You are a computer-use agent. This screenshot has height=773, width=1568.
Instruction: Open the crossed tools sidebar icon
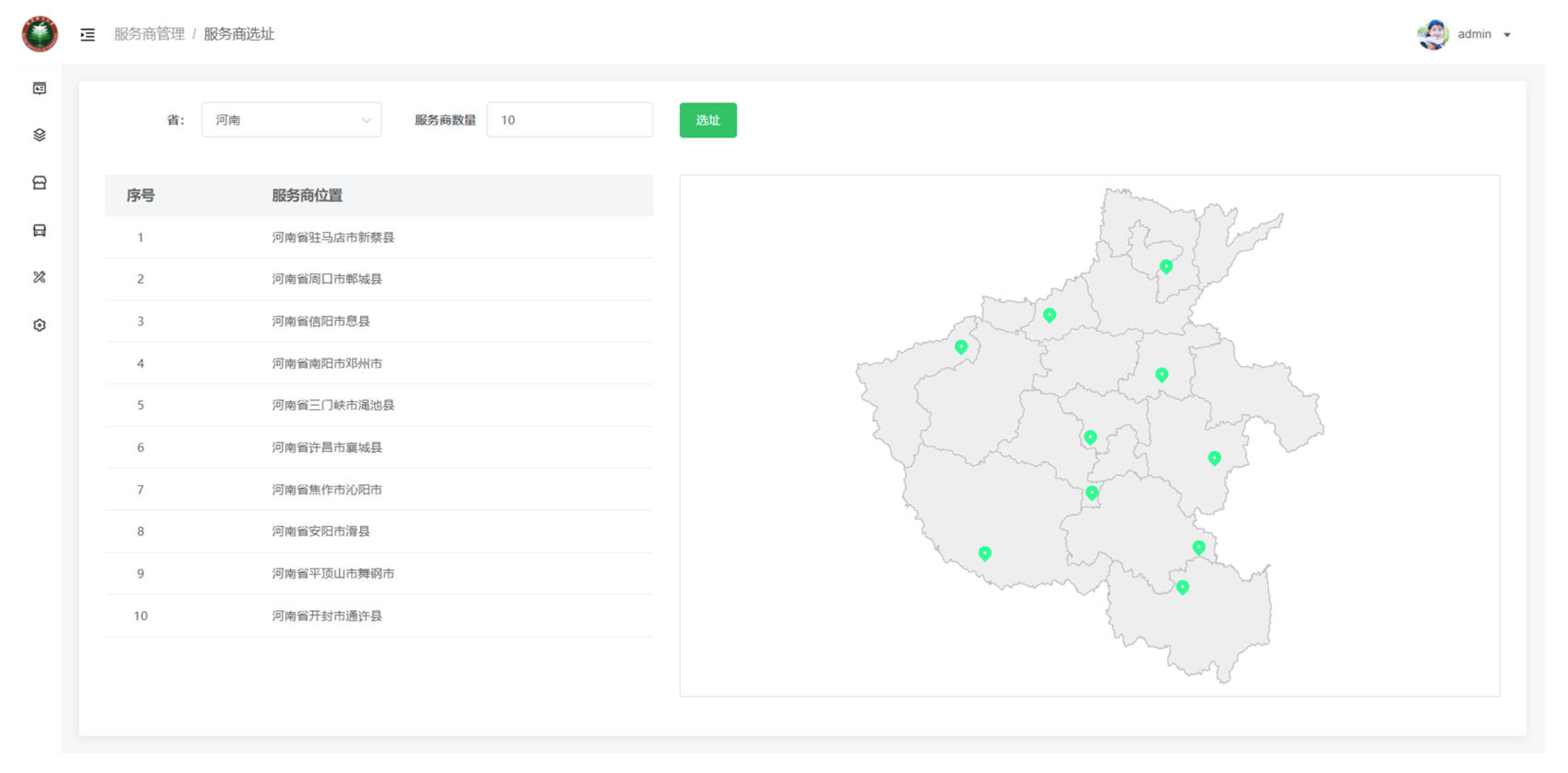click(x=40, y=278)
